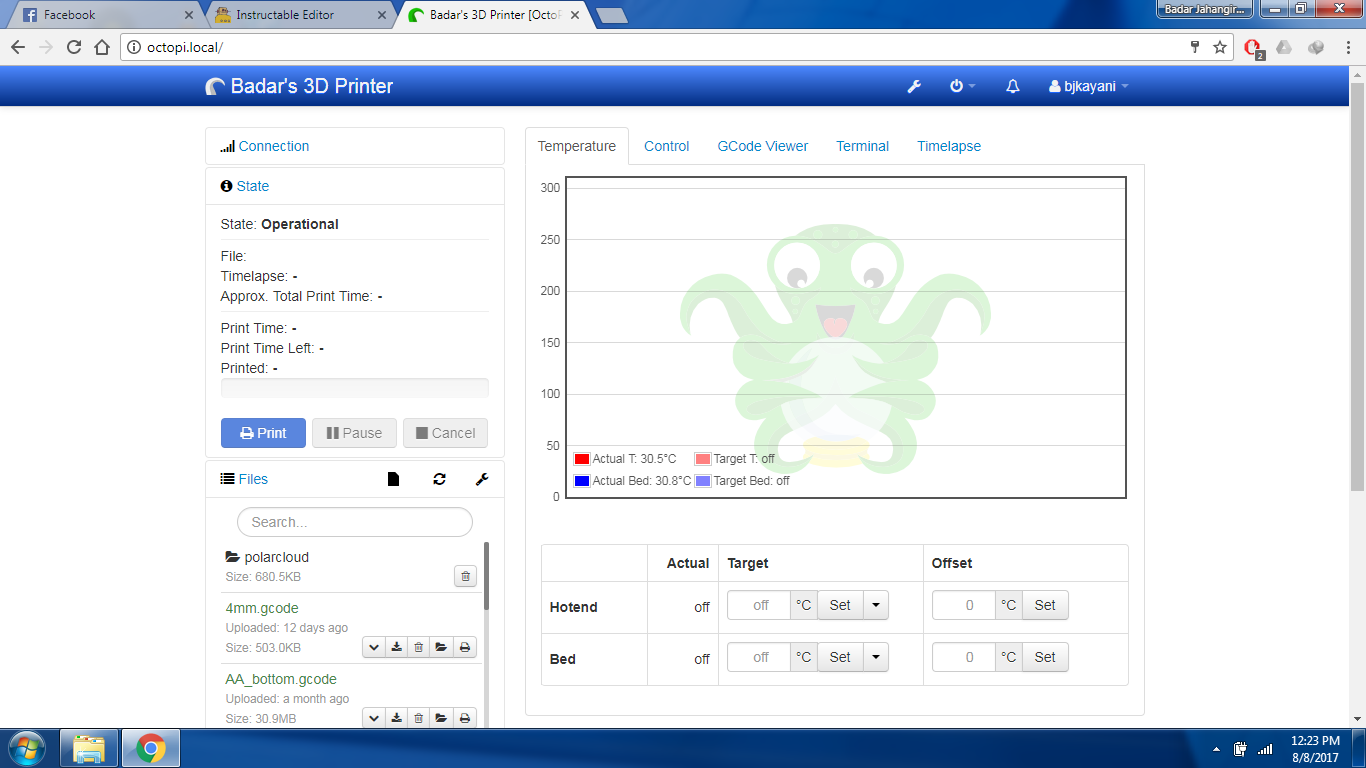
Task: Open File Explorer from the taskbar
Action: 89,748
